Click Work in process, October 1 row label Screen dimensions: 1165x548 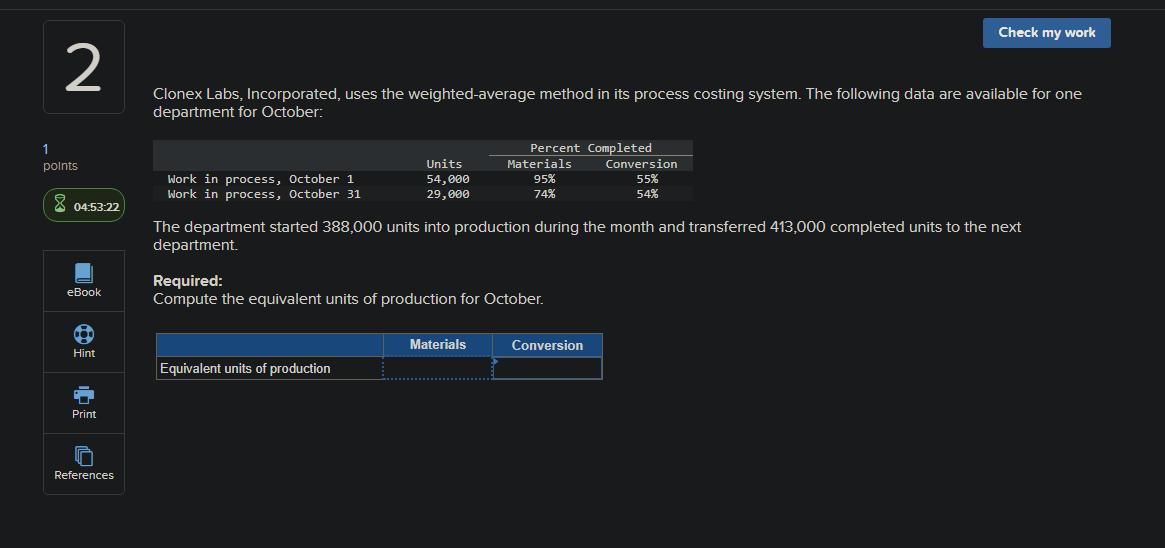tap(261, 179)
